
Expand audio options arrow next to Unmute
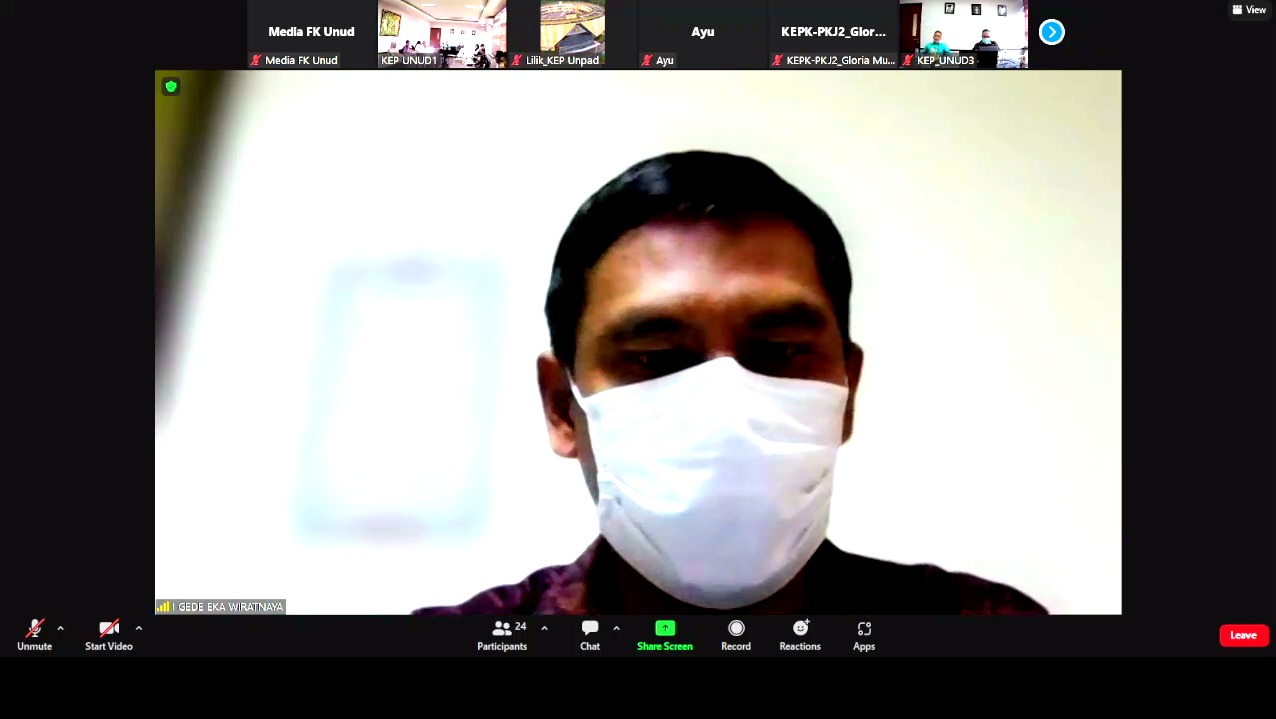click(60, 628)
